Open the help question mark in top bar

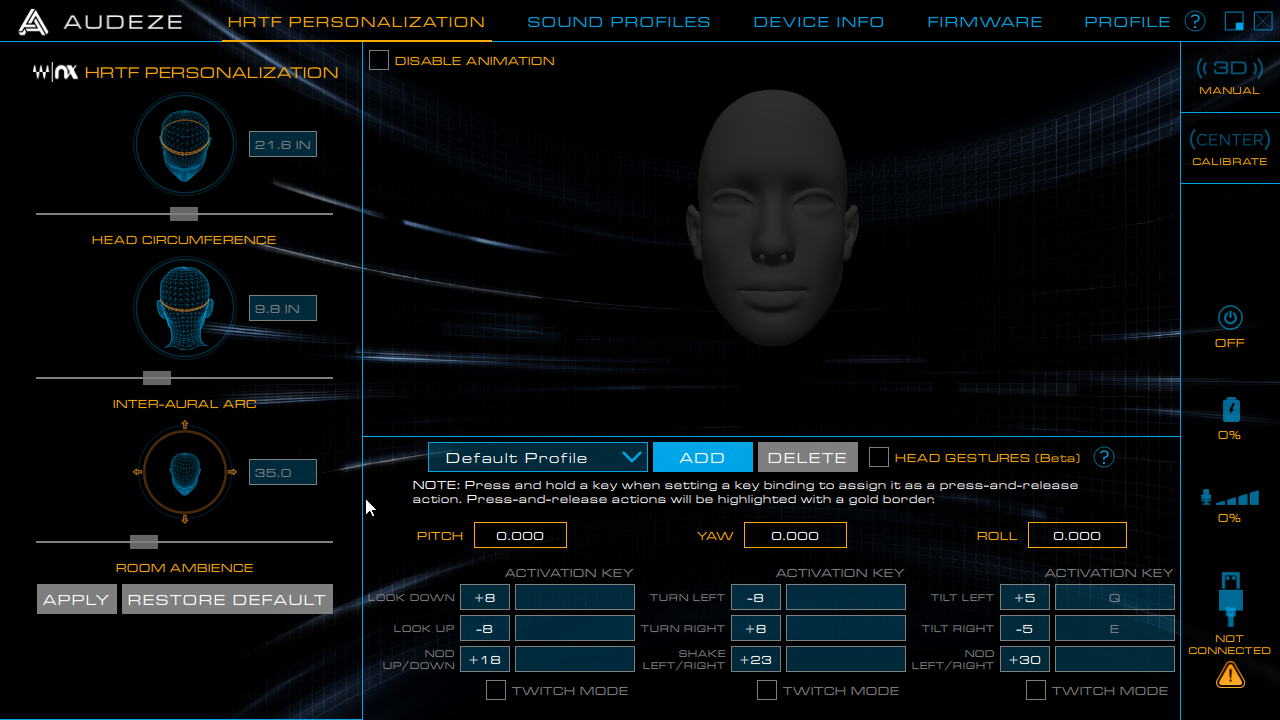[x=1195, y=21]
